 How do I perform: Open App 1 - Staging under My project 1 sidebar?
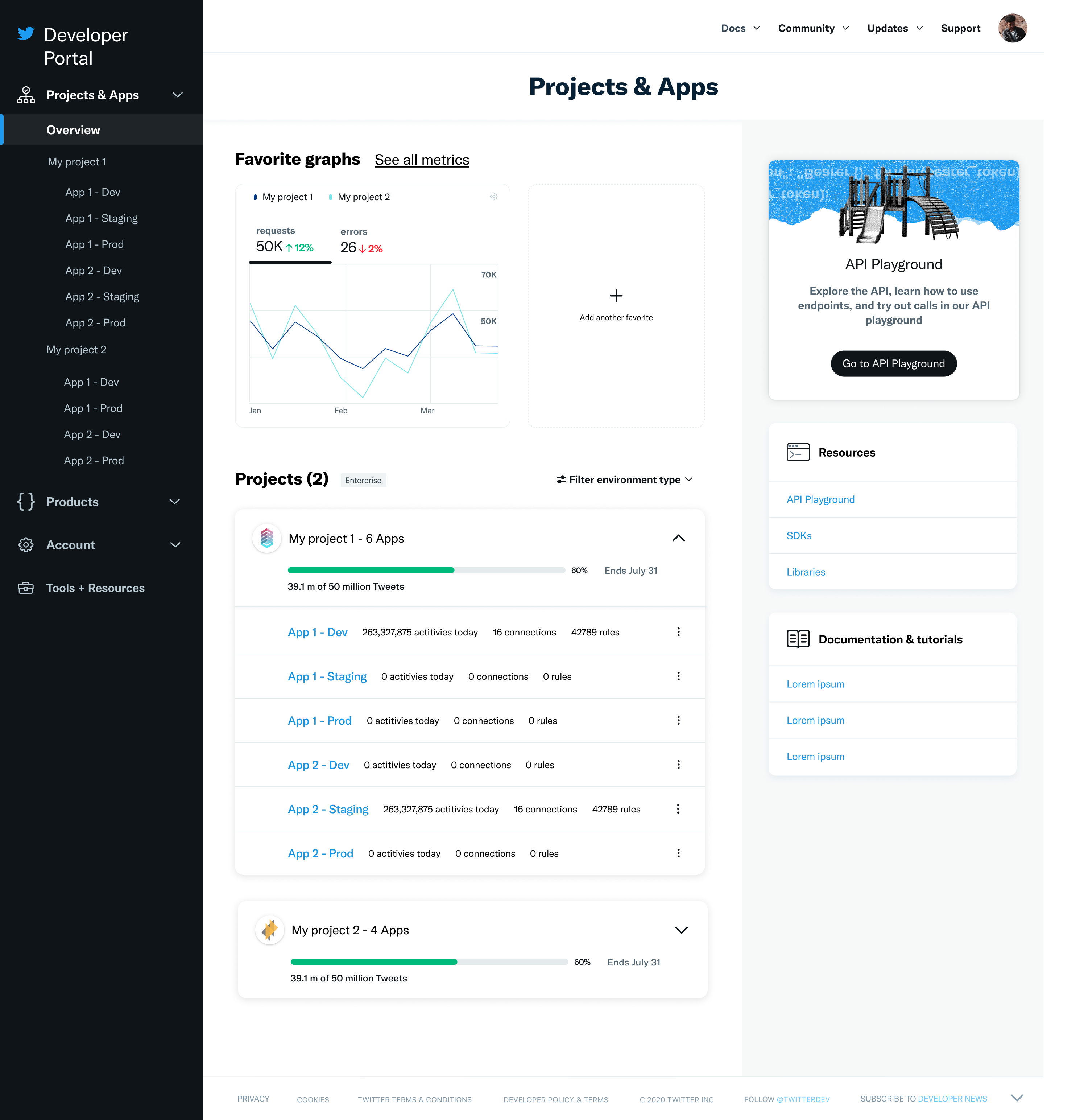pyautogui.click(x=101, y=218)
